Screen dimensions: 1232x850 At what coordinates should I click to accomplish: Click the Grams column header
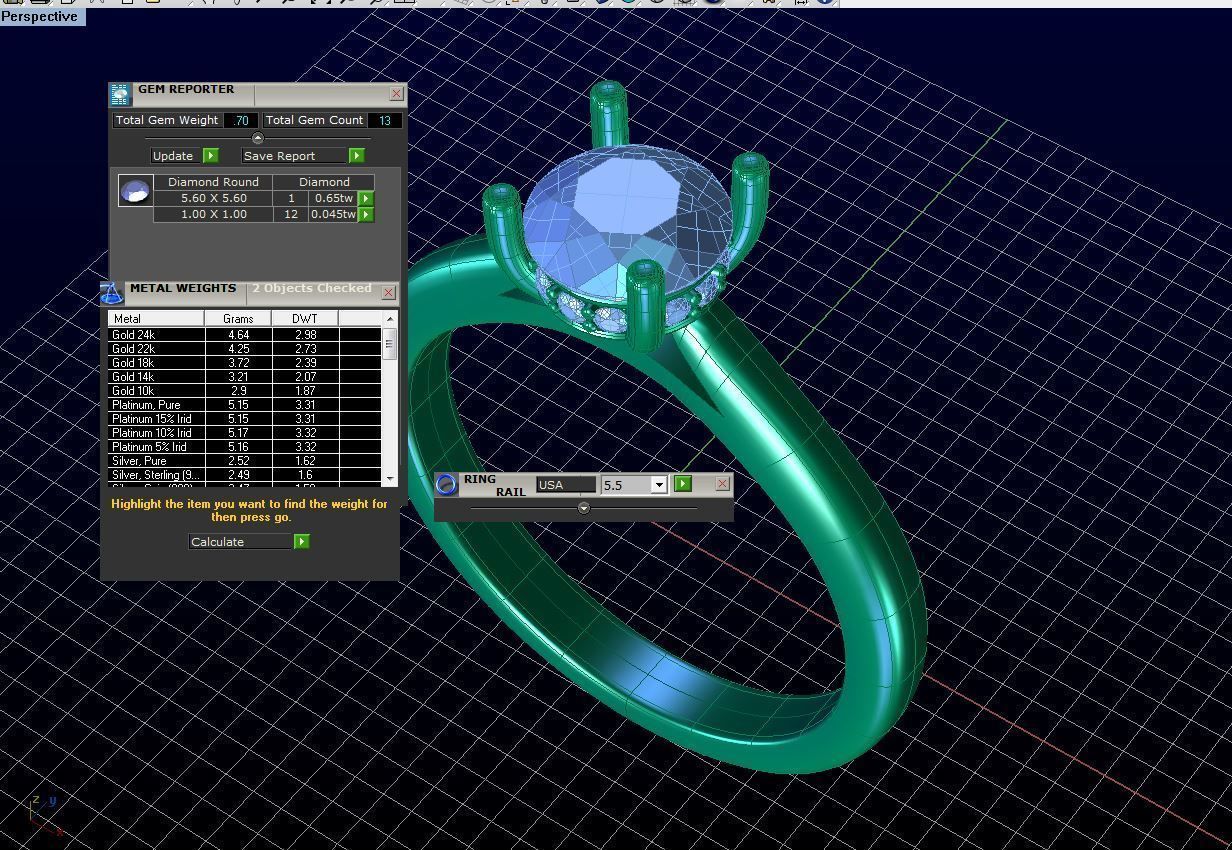[x=238, y=318]
